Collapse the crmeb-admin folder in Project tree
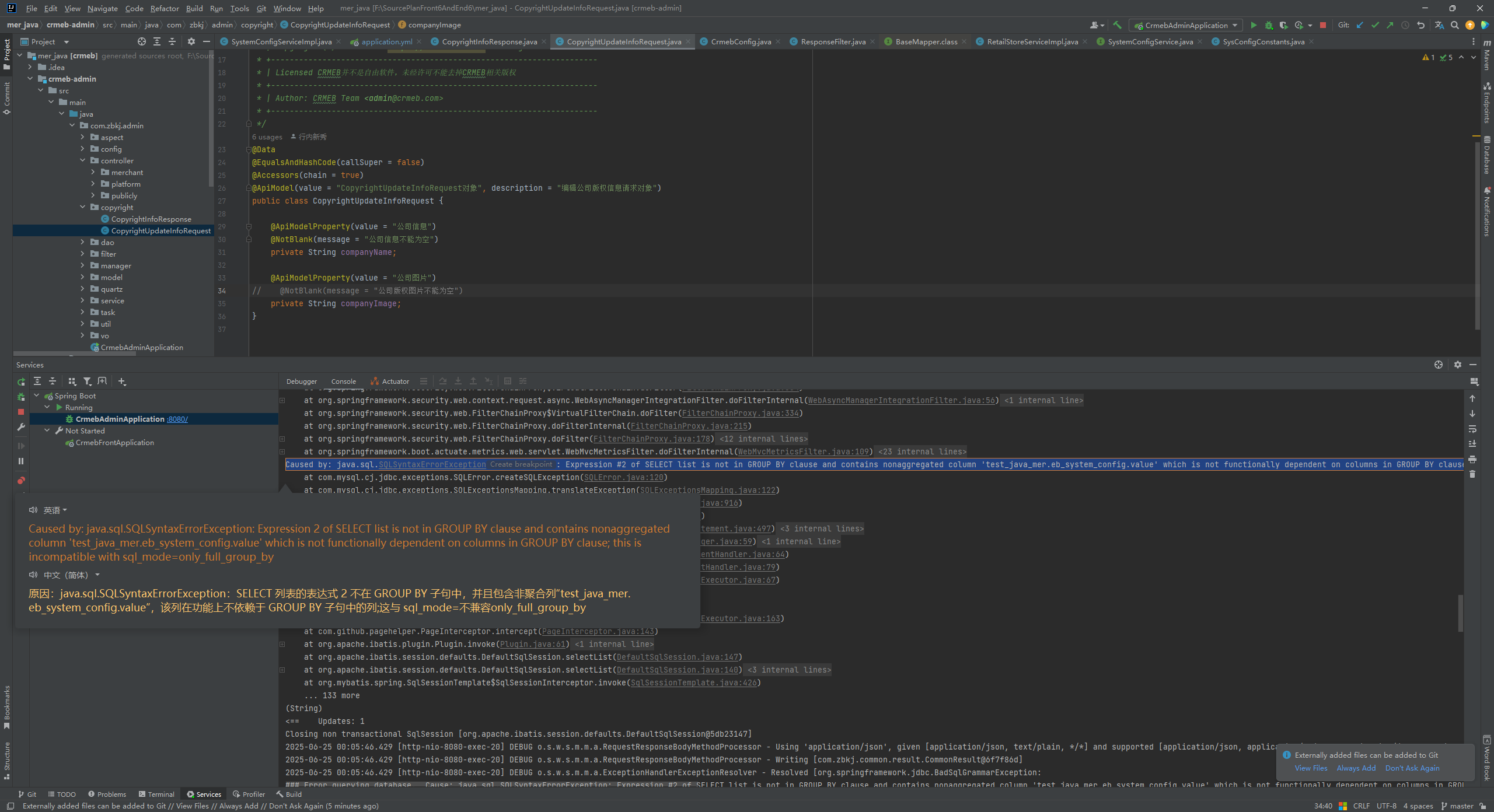 point(30,79)
